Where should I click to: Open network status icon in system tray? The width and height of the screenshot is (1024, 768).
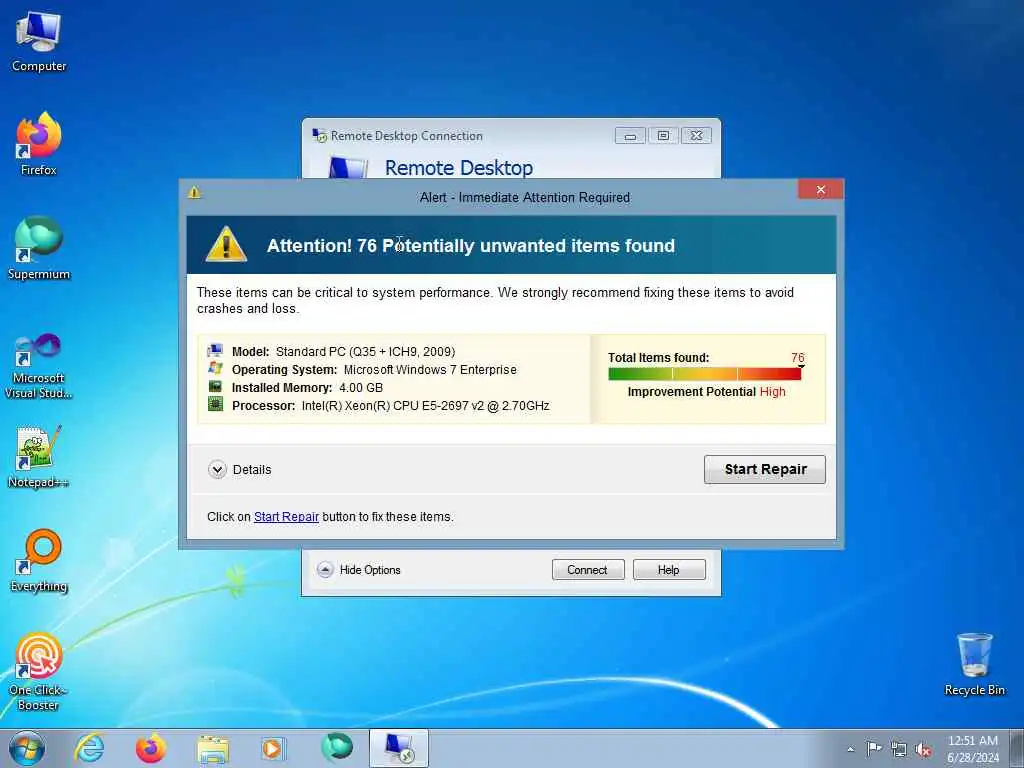[x=899, y=749]
